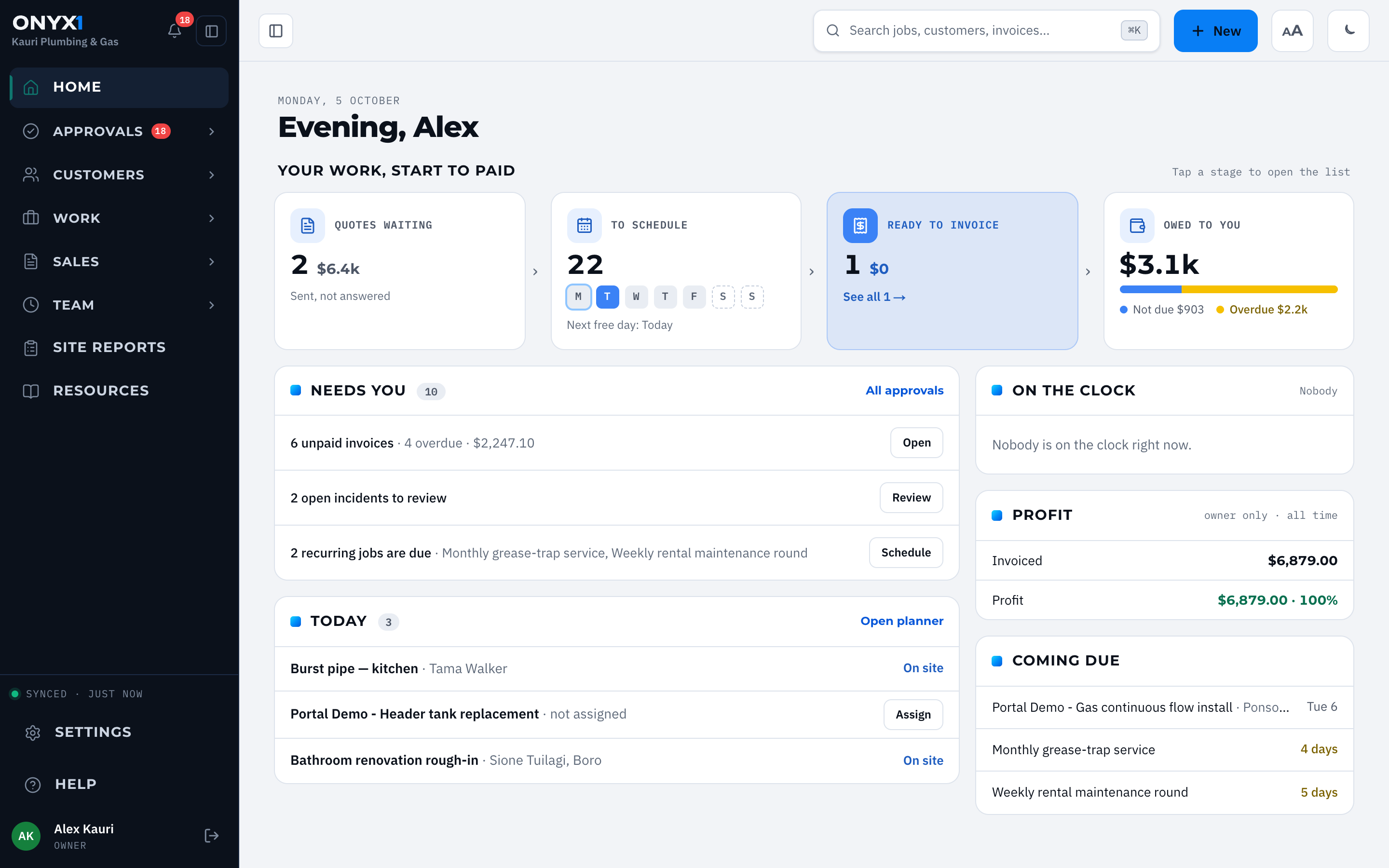The width and height of the screenshot is (1389, 868).
Task: Select Saturday in the schedule week strip
Action: click(x=723, y=297)
